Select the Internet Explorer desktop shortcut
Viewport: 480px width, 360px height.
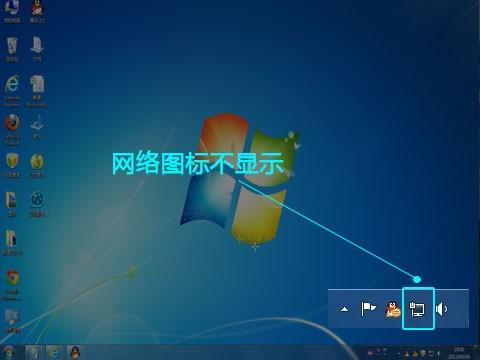pos(12,90)
